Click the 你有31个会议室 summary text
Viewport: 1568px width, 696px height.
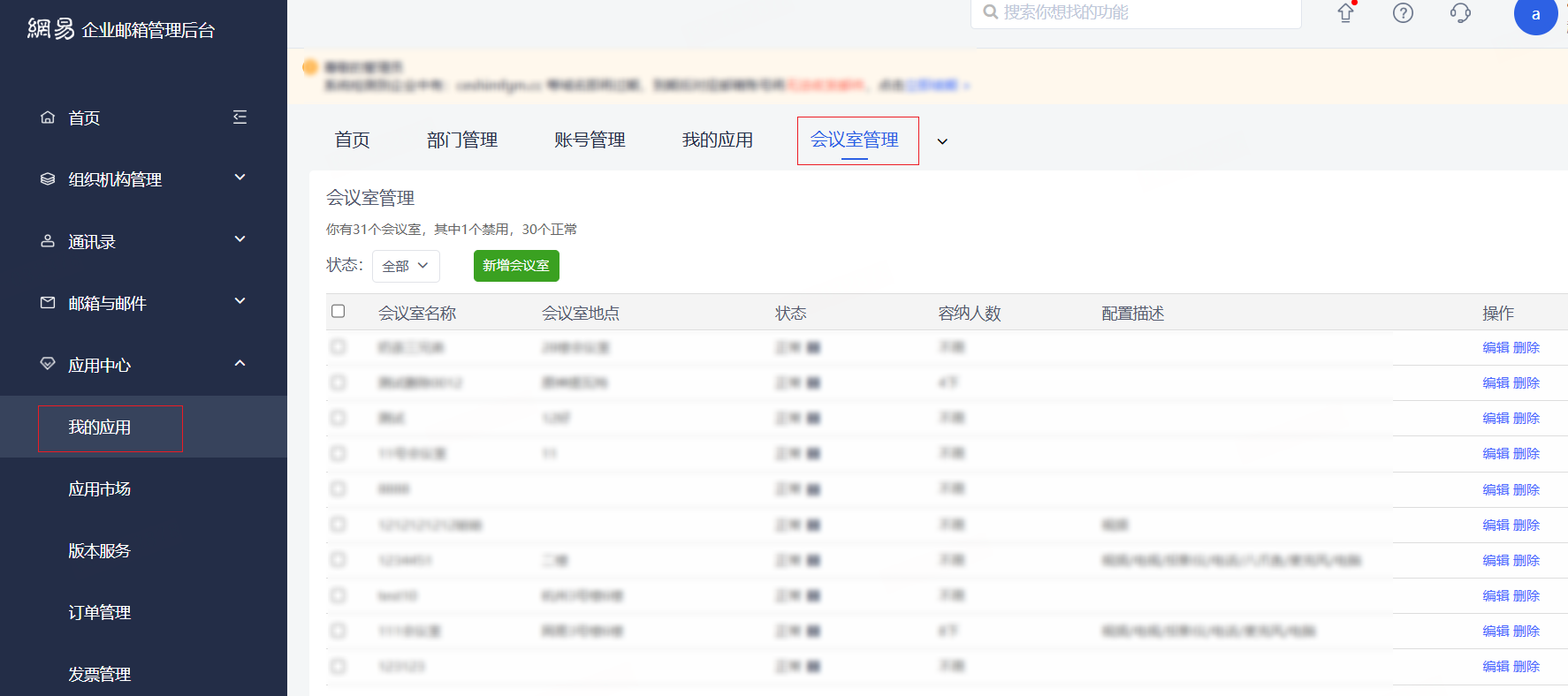click(x=452, y=229)
